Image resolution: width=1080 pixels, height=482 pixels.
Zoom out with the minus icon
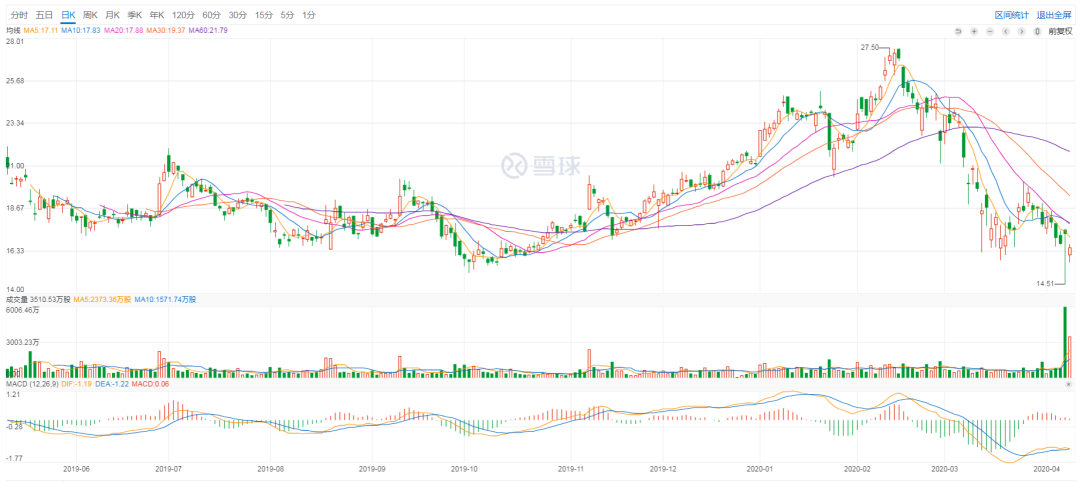pos(990,31)
